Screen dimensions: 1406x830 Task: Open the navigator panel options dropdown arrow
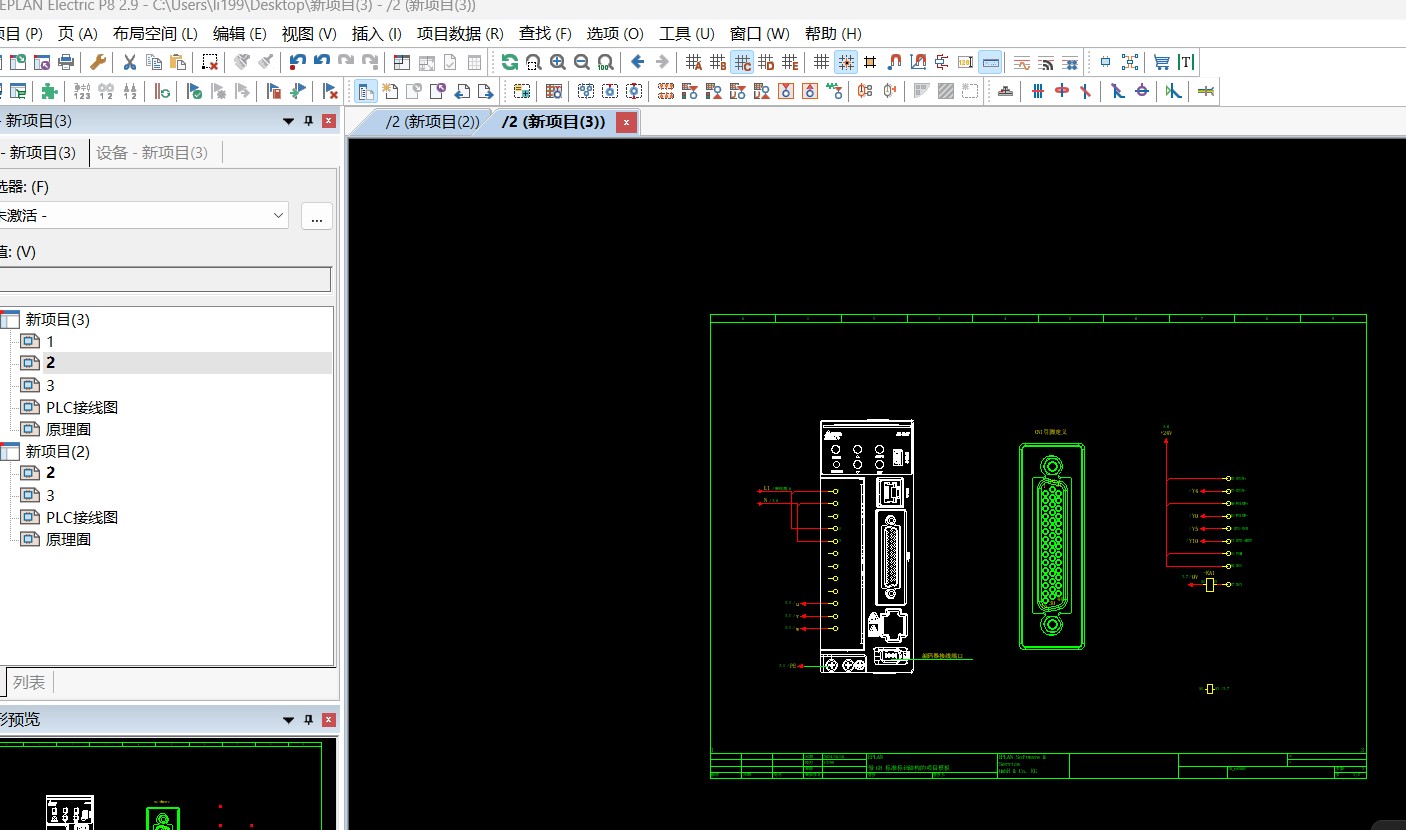click(289, 121)
